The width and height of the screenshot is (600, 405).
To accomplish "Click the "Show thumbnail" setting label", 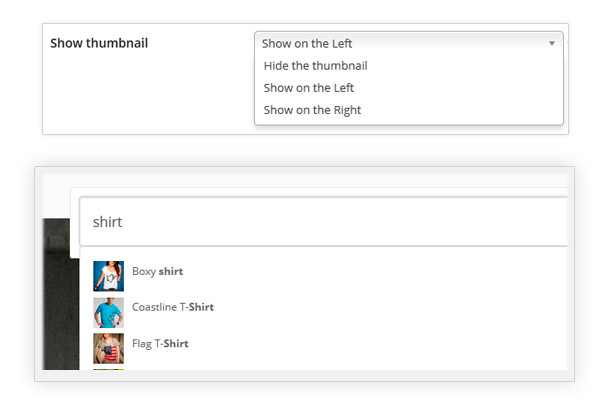I will click(x=105, y=44).
